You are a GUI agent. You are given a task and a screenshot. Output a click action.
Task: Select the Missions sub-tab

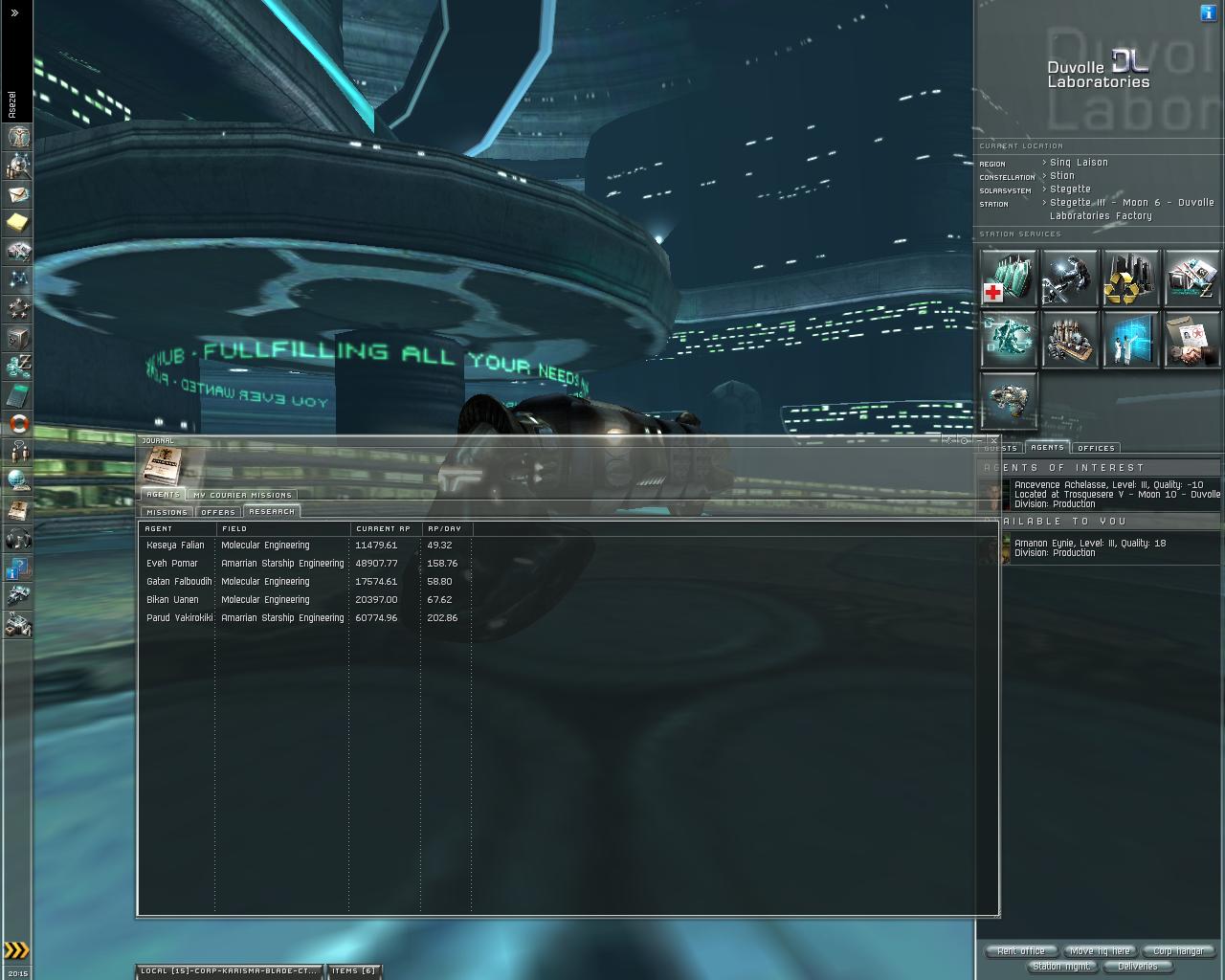click(x=167, y=512)
